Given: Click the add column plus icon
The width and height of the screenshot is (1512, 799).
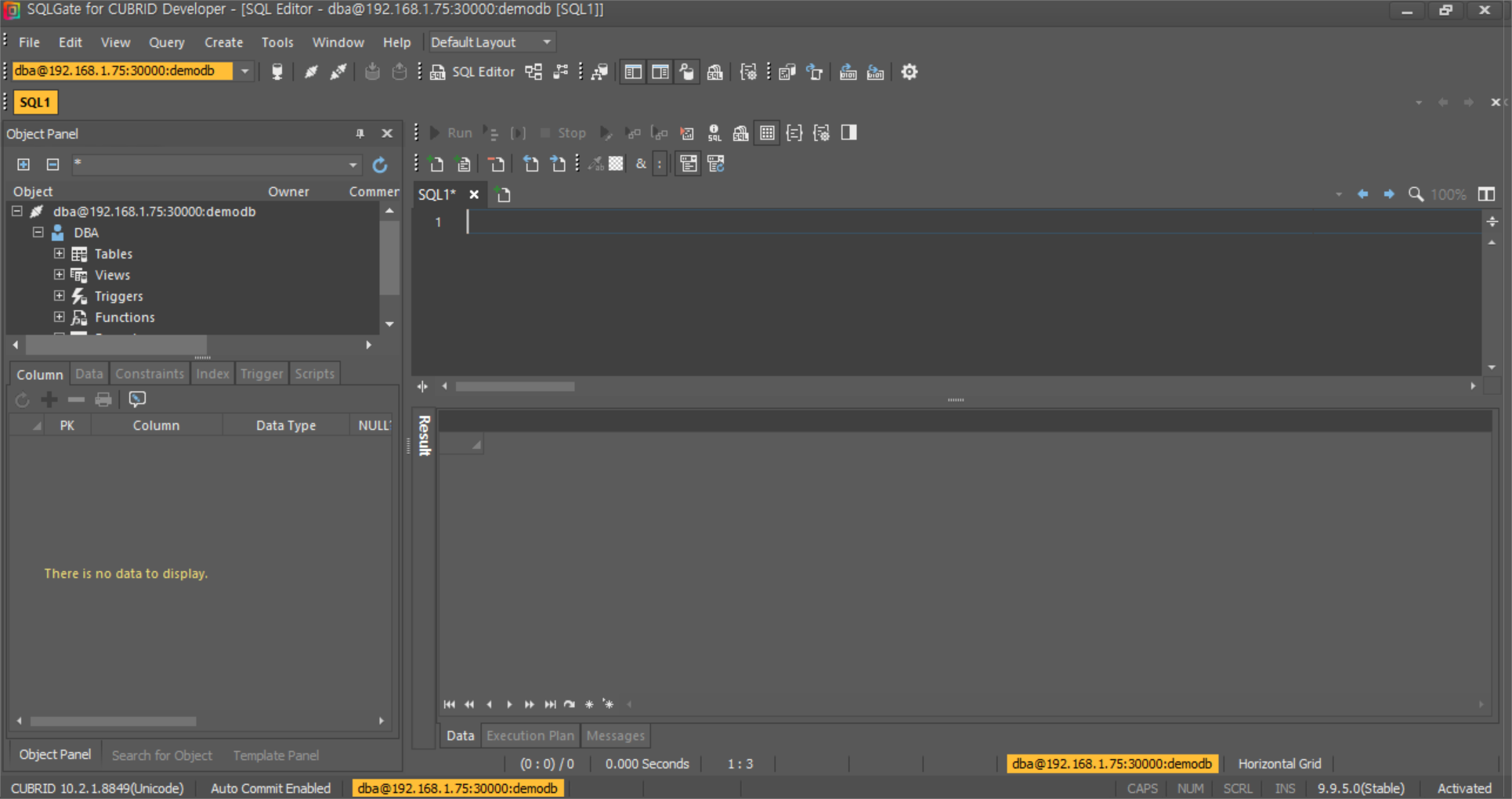Looking at the screenshot, I should pos(49,399).
